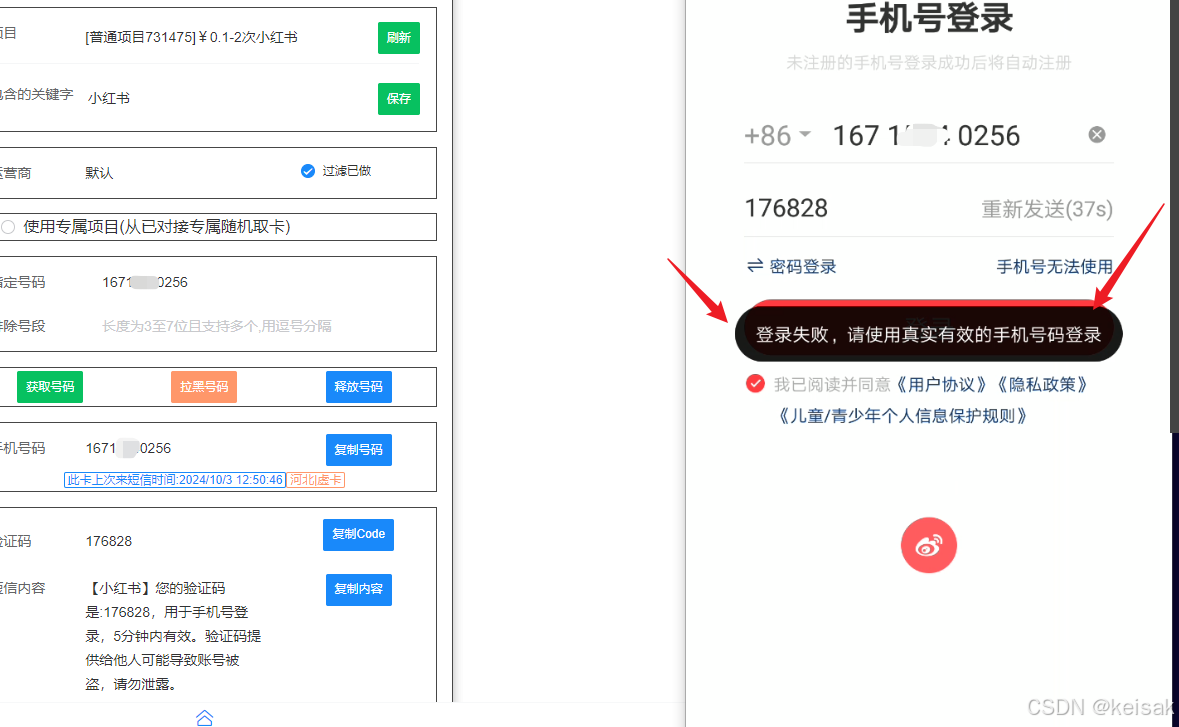Viewport: 1179px width, 727px height.
Task: Open the 《用户协议》 link
Action: pyautogui.click(x=941, y=385)
